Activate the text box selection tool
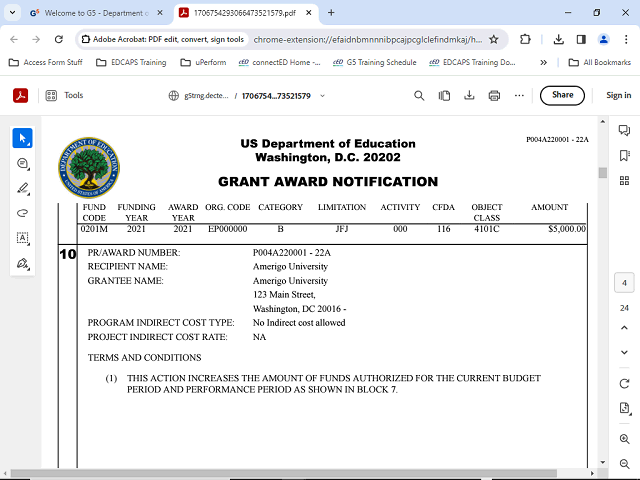This screenshot has height=480, width=640. tap(22, 238)
